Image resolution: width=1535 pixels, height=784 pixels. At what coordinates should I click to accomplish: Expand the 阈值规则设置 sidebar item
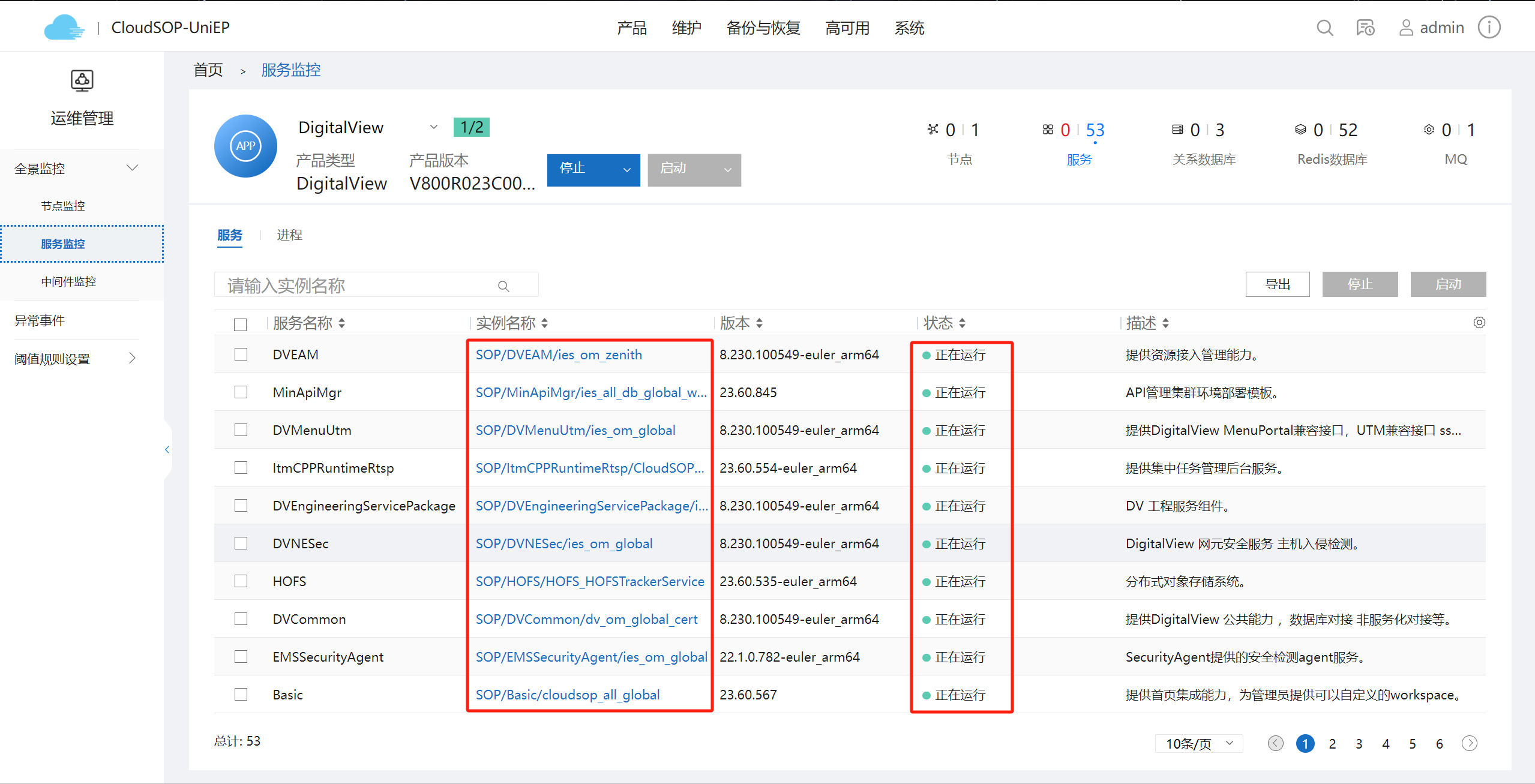point(133,358)
